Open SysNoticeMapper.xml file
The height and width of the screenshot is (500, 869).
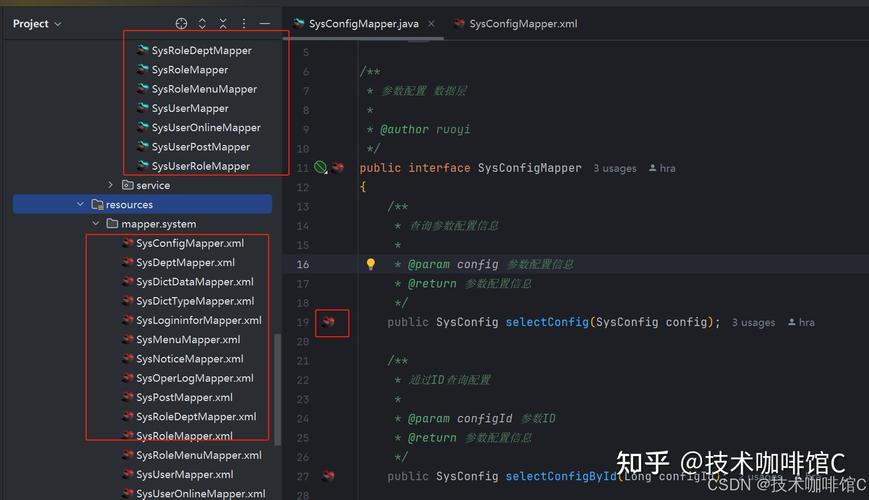[190, 359]
